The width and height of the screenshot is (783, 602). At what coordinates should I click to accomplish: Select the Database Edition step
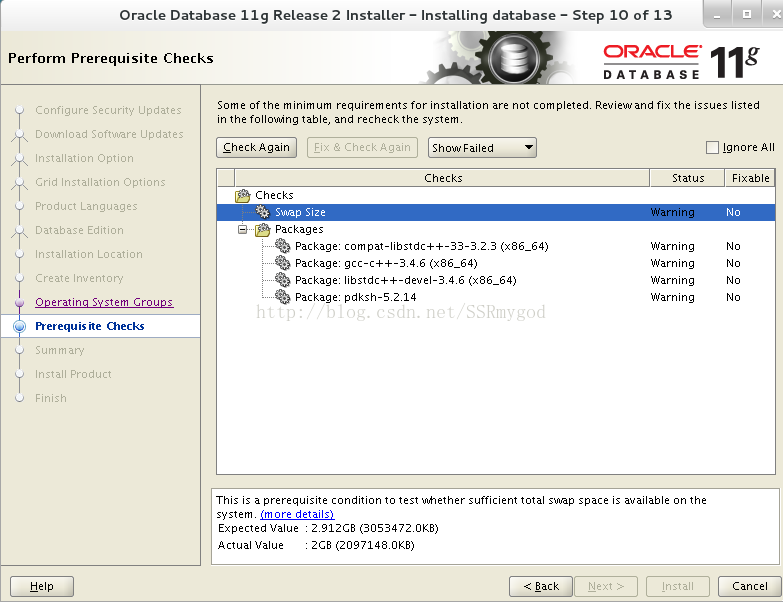click(79, 231)
